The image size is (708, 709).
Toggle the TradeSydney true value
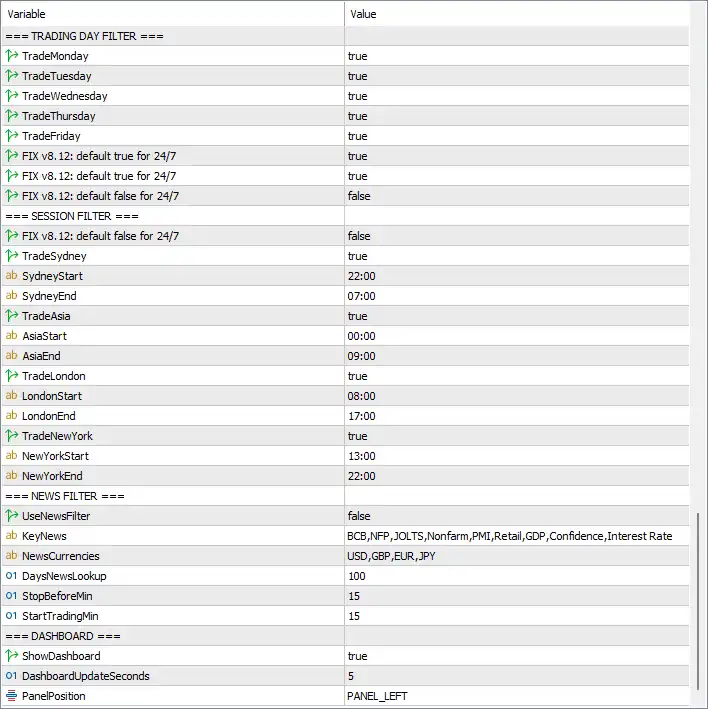pyautogui.click(x=517, y=256)
